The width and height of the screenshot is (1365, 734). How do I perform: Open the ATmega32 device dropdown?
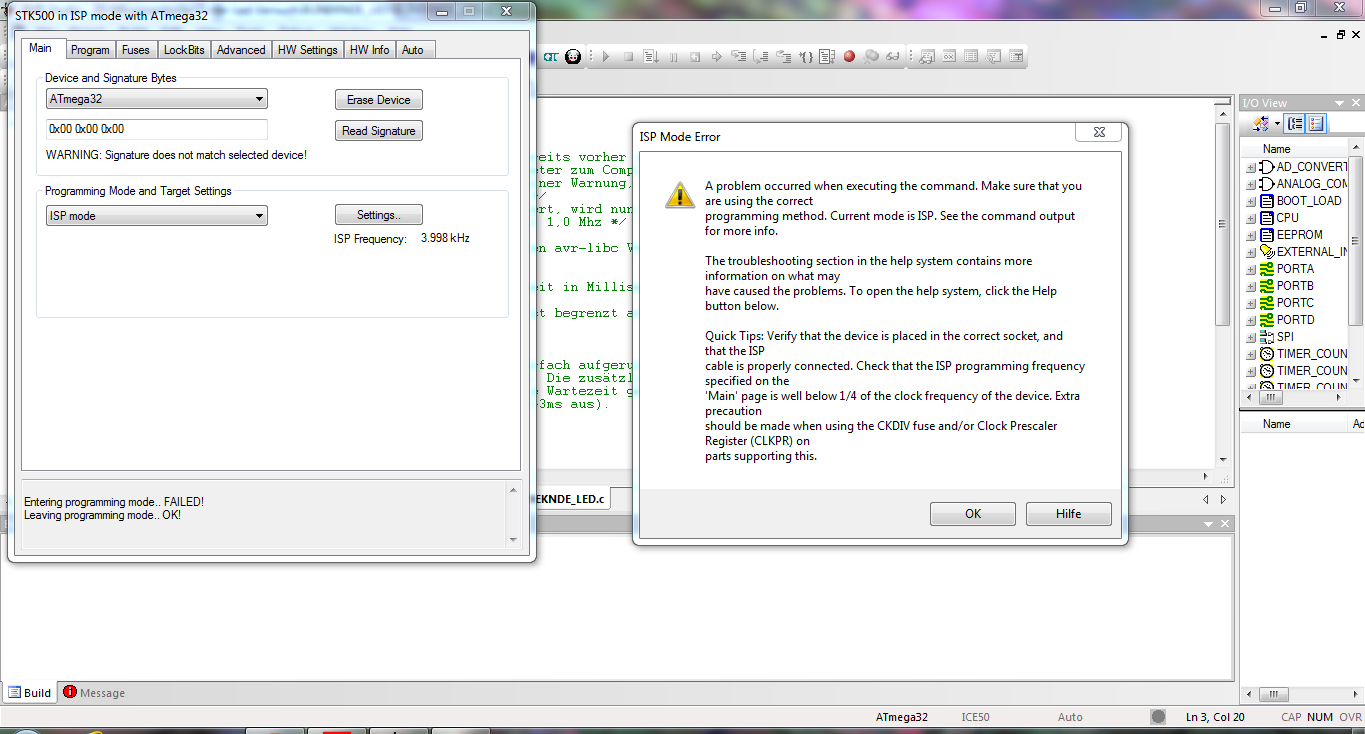pos(260,99)
